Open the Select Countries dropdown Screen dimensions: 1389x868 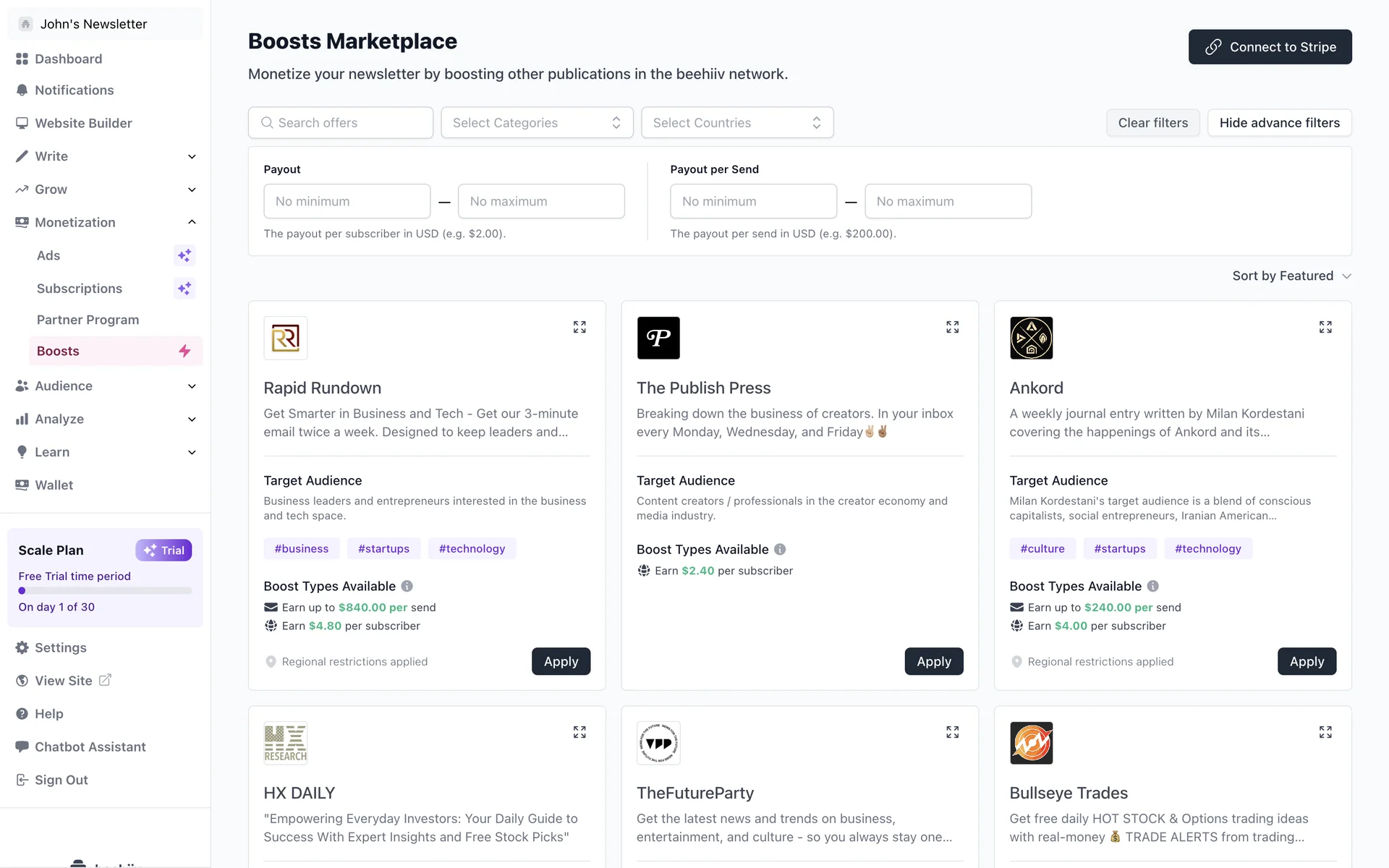coord(736,123)
